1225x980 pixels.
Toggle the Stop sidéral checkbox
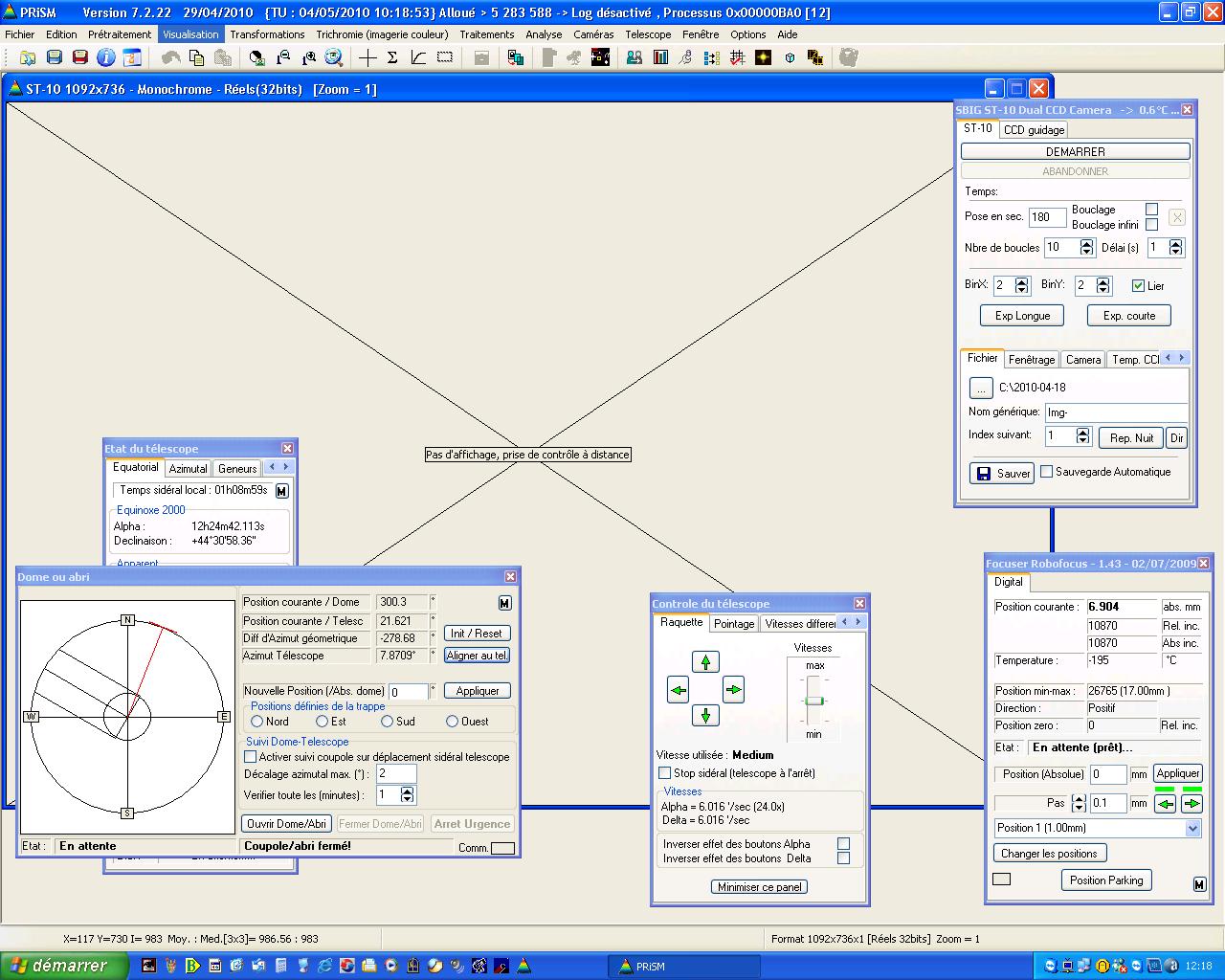(x=665, y=773)
